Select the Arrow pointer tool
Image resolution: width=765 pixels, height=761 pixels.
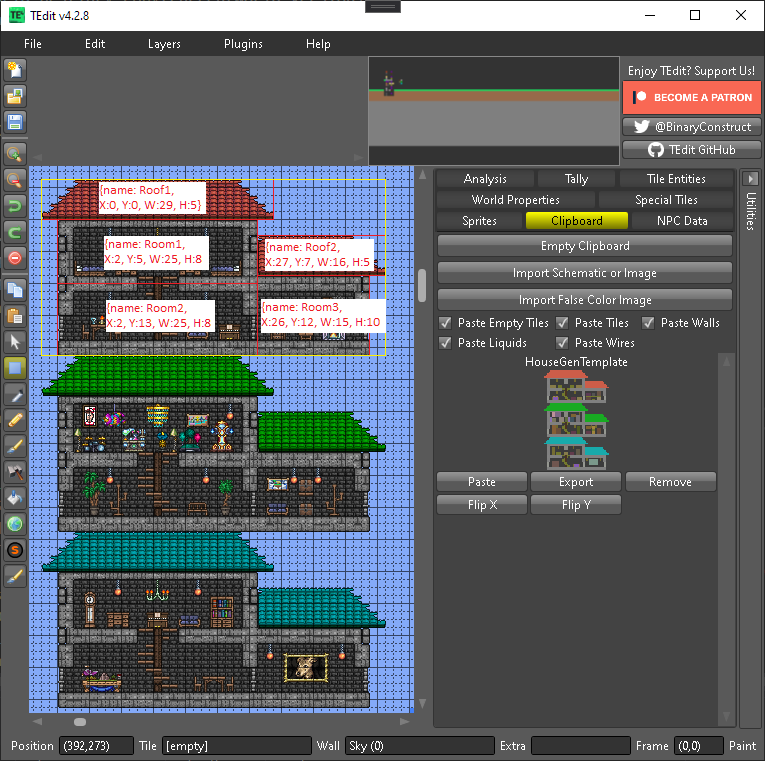15,342
